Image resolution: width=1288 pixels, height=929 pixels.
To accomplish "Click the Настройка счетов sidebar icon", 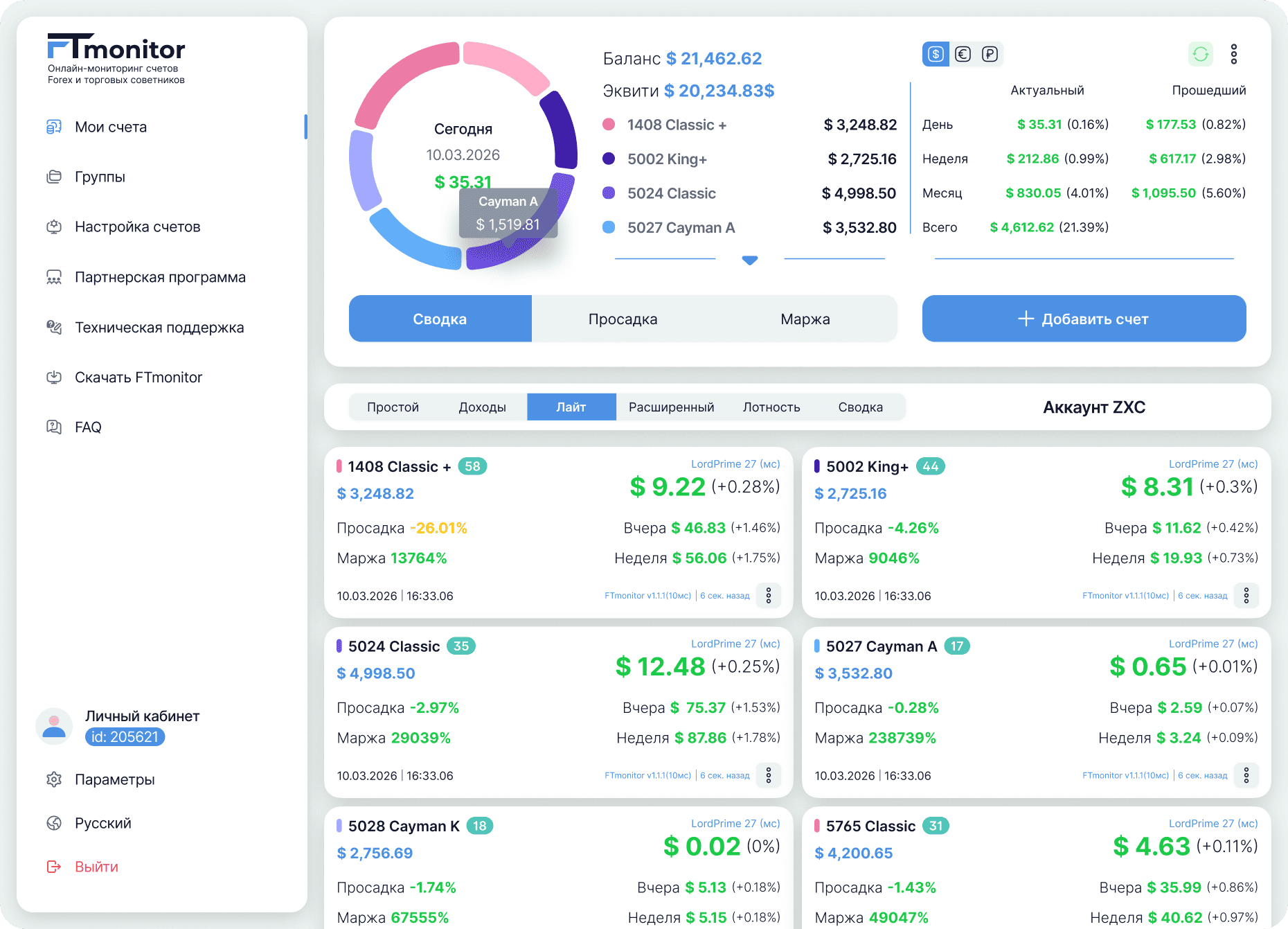I will (x=54, y=227).
